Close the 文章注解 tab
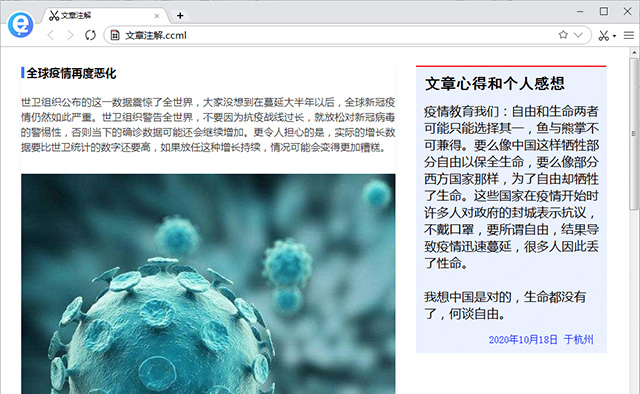640x394 pixels. click(x=157, y=16)
